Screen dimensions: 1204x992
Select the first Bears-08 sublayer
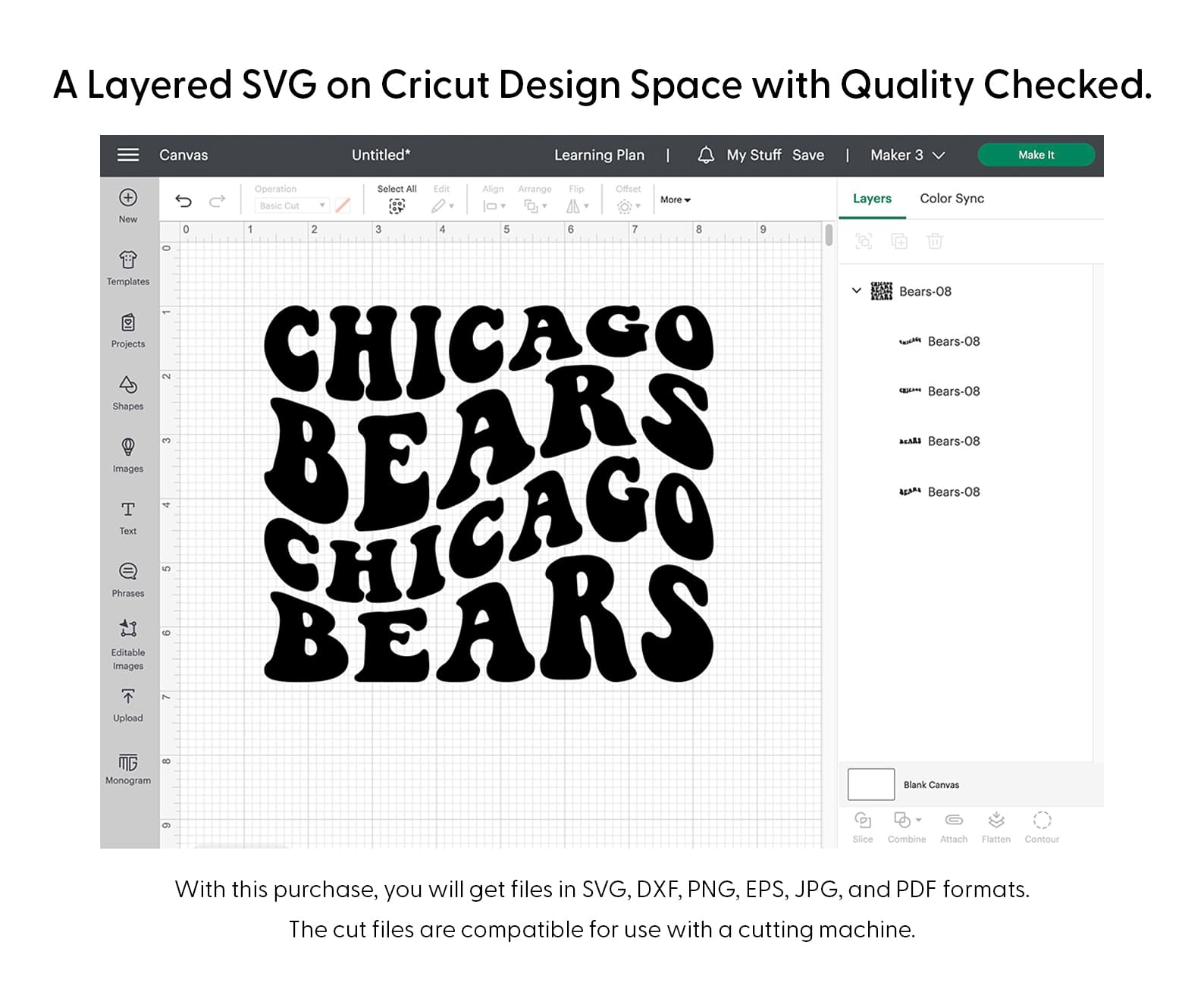point(939,341)
